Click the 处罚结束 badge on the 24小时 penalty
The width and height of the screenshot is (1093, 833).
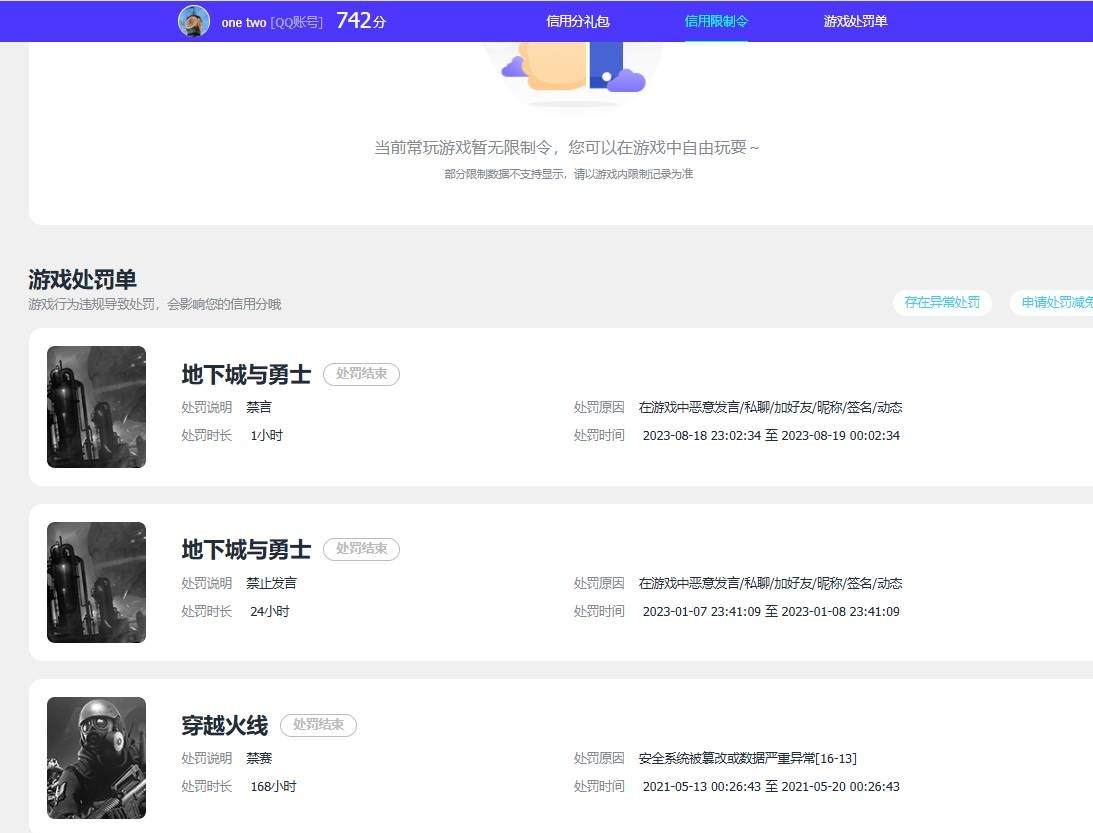361,549
